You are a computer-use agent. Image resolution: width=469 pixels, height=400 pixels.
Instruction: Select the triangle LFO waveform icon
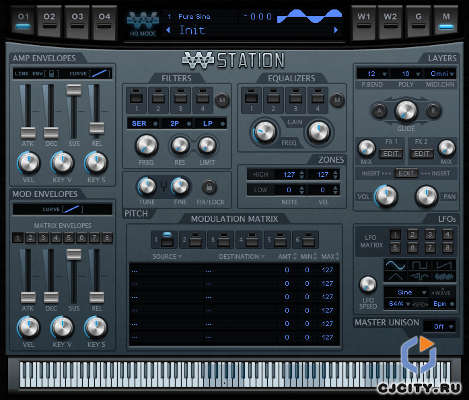396,276
